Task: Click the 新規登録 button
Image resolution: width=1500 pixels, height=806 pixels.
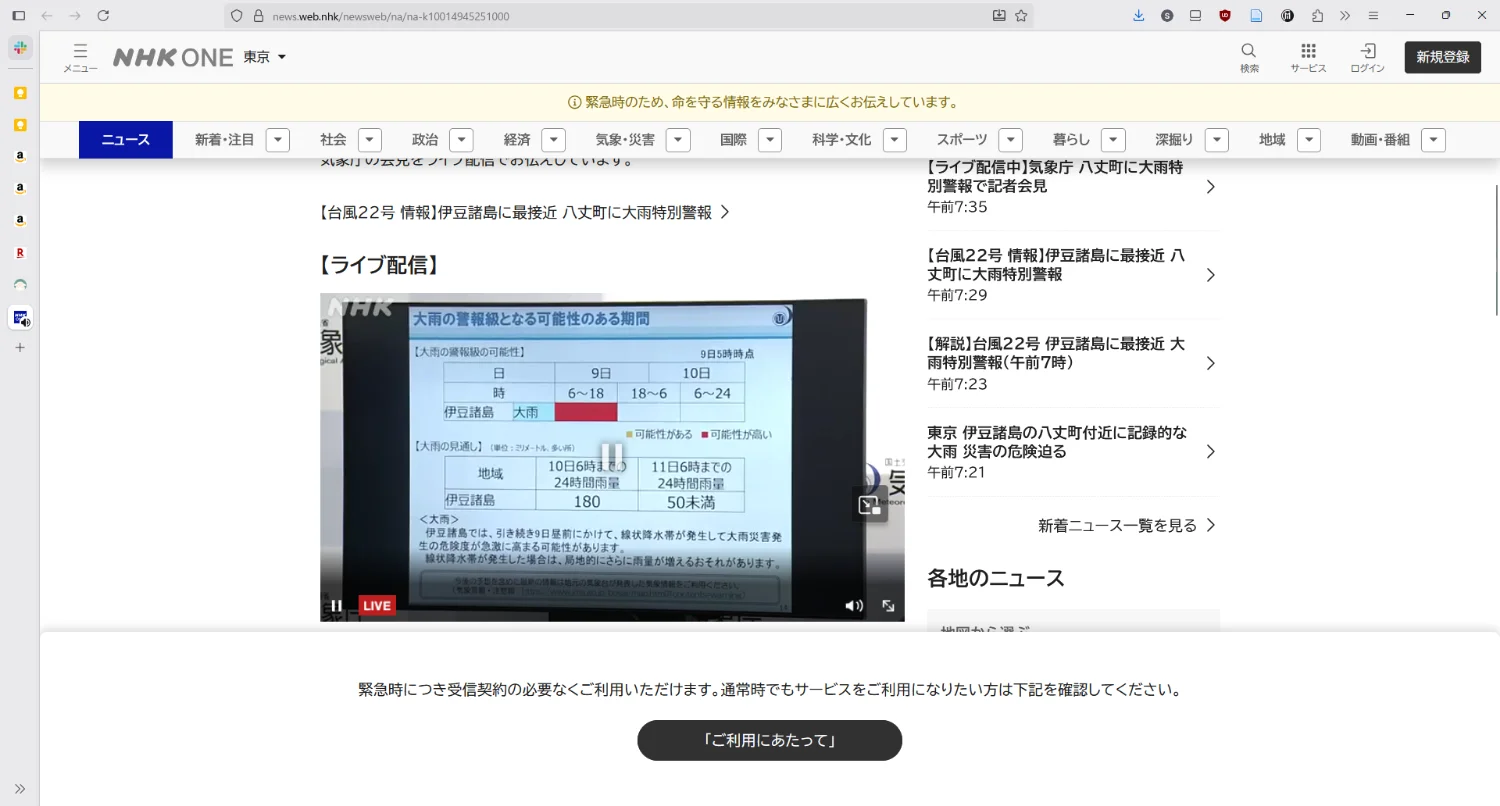Action: click(x=1442, y=57)
